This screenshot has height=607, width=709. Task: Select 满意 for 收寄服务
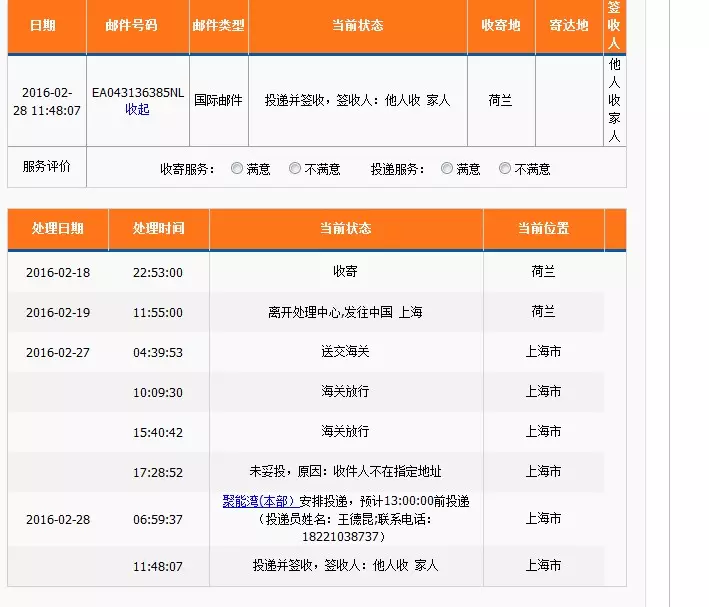pos(236,168)
